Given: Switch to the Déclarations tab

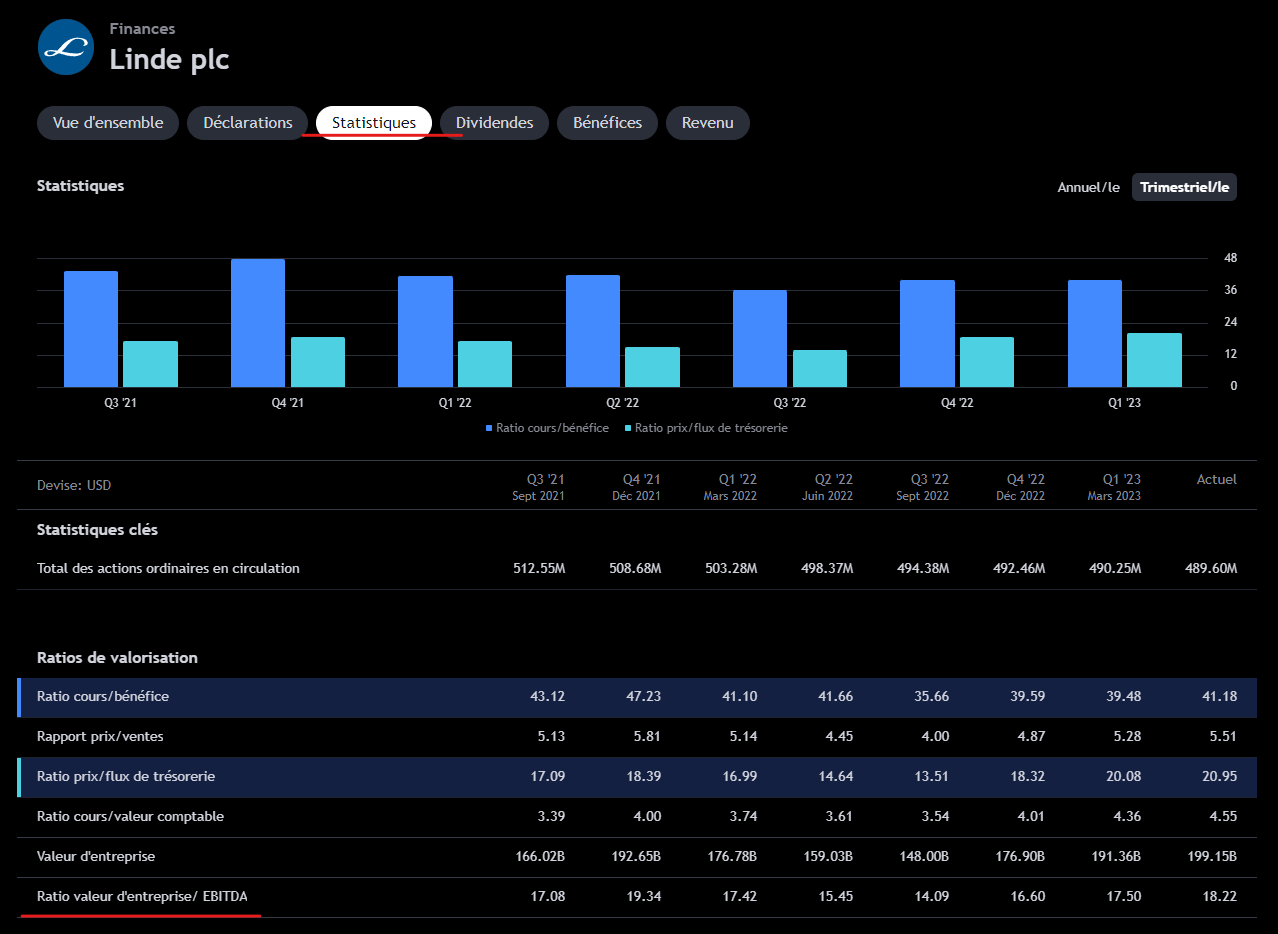Looking at the screenshot, I should pyautogui.click(x=248, y=123).
